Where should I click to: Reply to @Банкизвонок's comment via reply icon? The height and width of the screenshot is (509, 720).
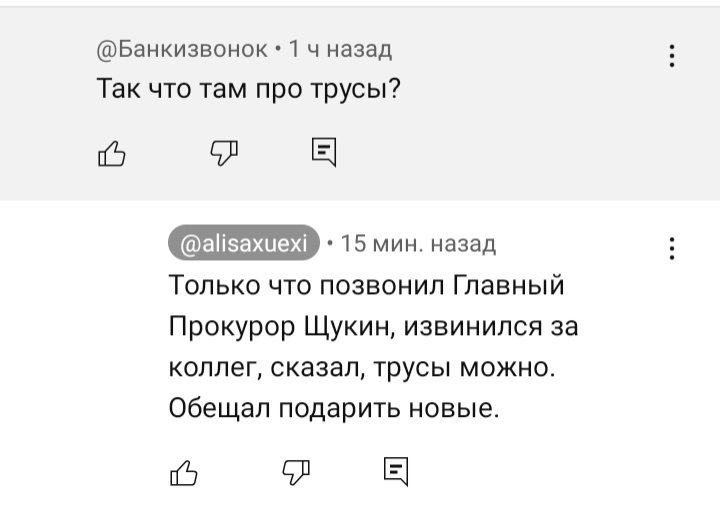click(x=324, y=152)
